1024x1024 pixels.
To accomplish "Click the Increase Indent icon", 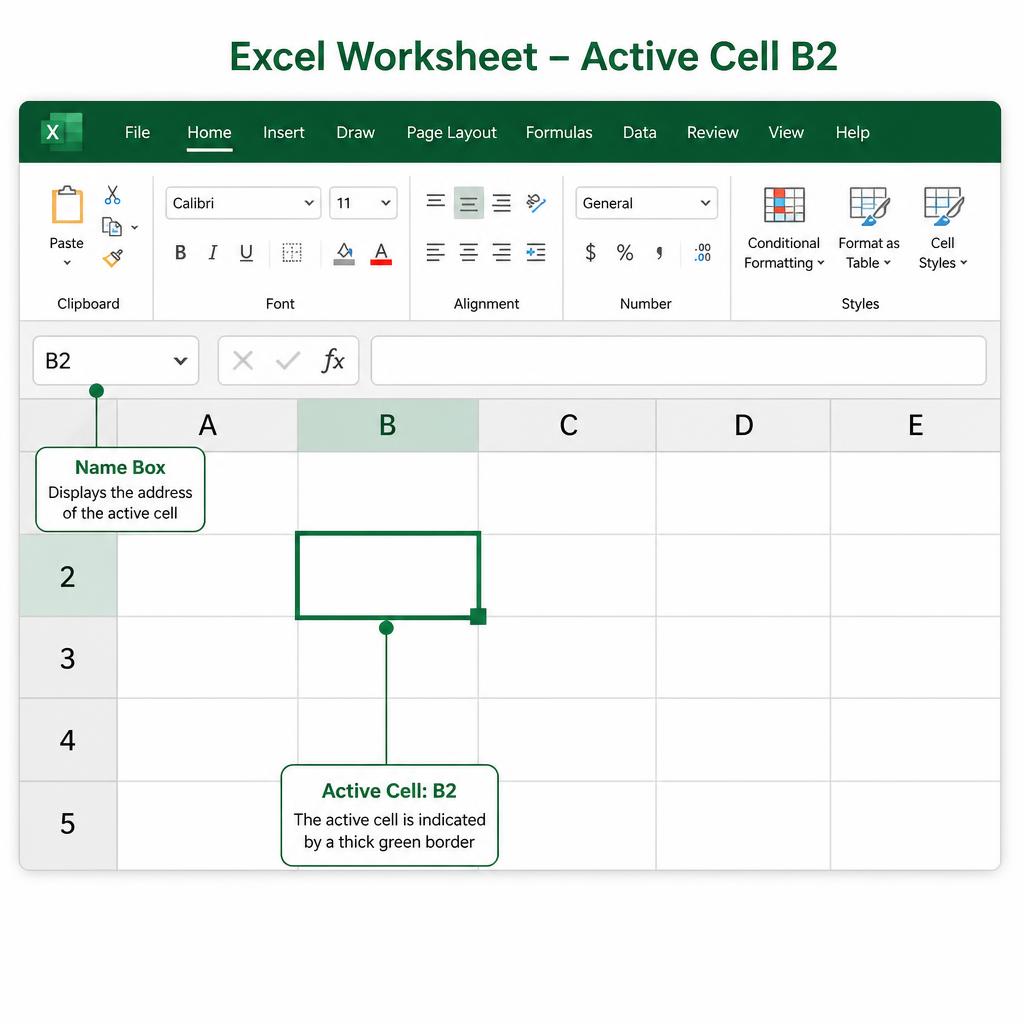I will (536, 252).
